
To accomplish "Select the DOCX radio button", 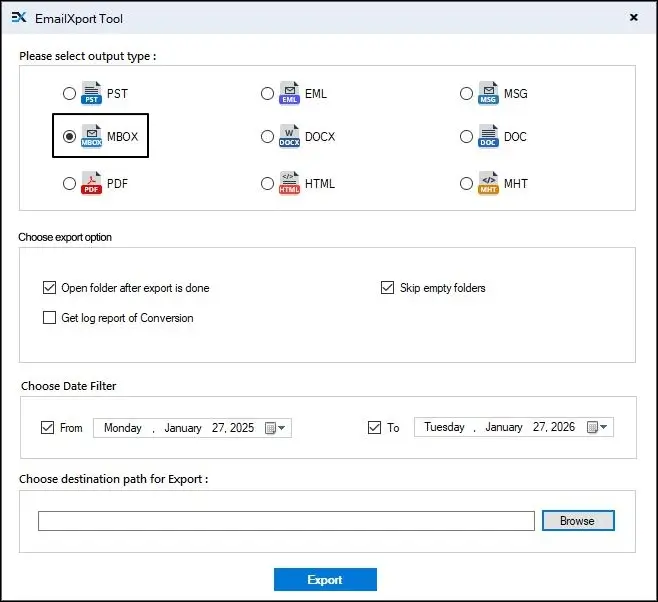I will [267, 136].
